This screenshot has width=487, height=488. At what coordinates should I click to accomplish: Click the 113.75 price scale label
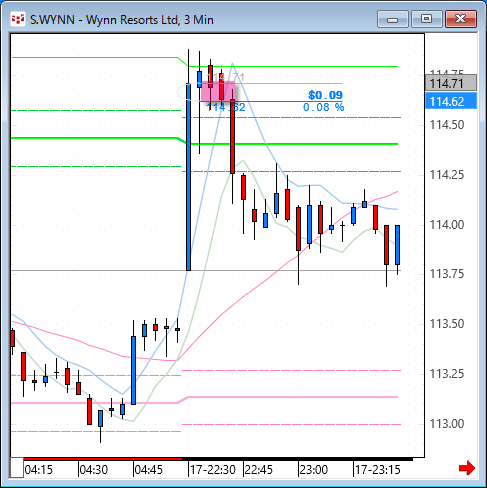coord(447,274)
